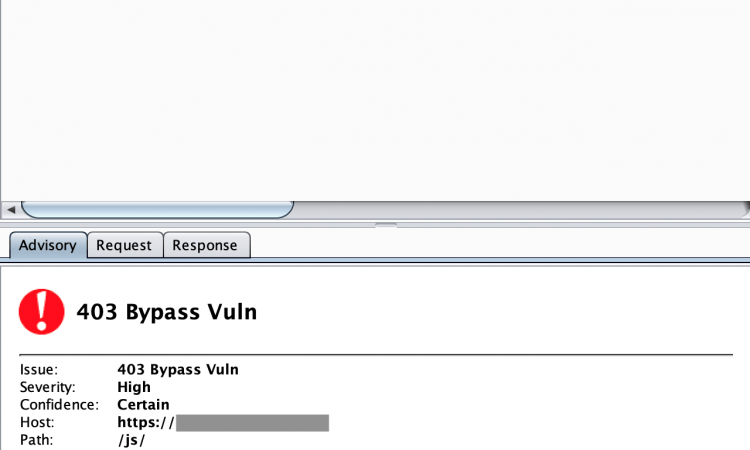Click inside the empty upper issues panel
Image resolution: width=750 pixels, height=450 pixels.
click(x=375, y=100)
